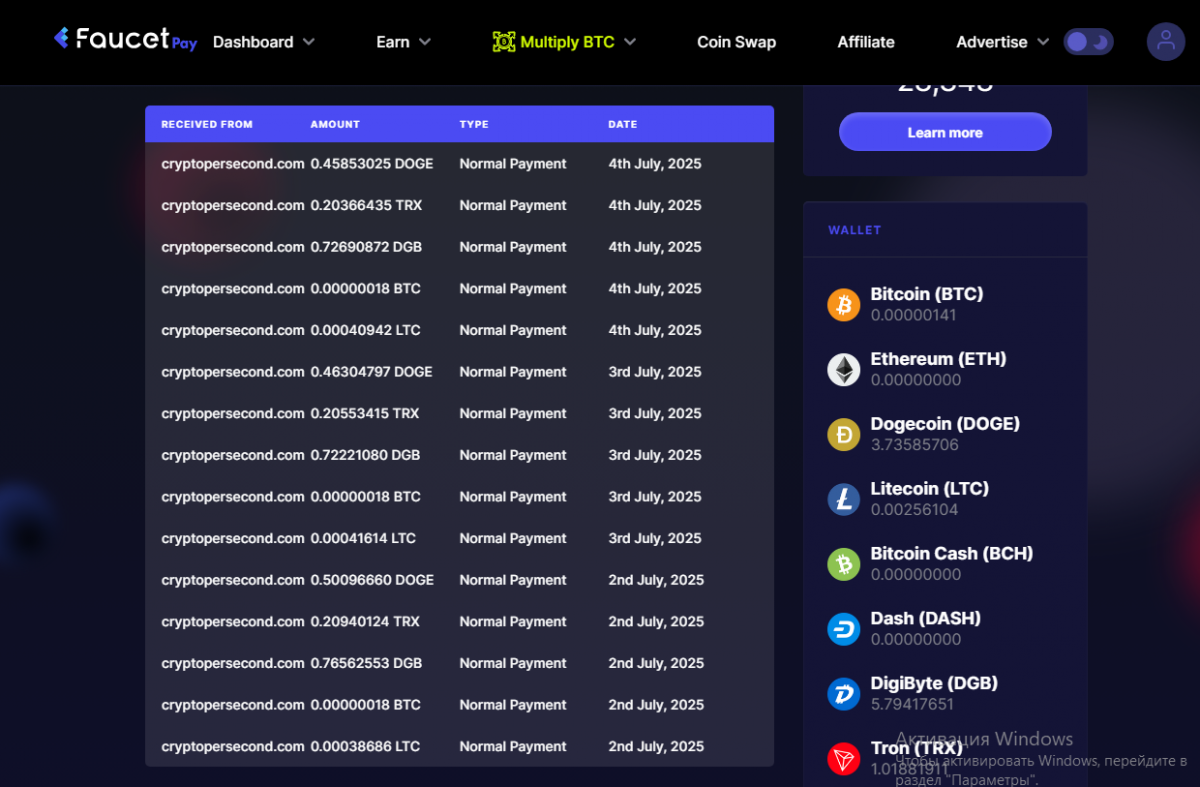This screenshot has width=1200, height=787.
Task: Click 3rd July, 2025 in 0.46304797 DOGE row
Action: coord(655,372)
